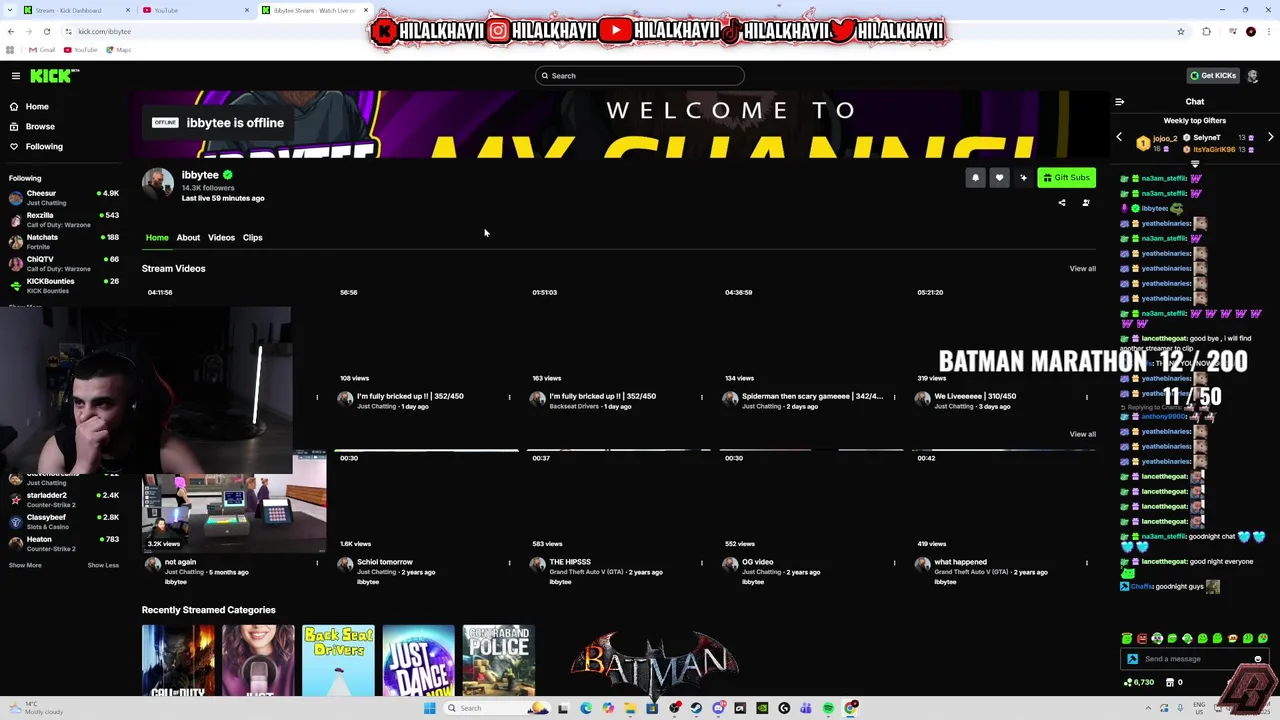Open Natchats channel in Following list
This screenshot has width=1280, height=720.
(x=63, y=242)
